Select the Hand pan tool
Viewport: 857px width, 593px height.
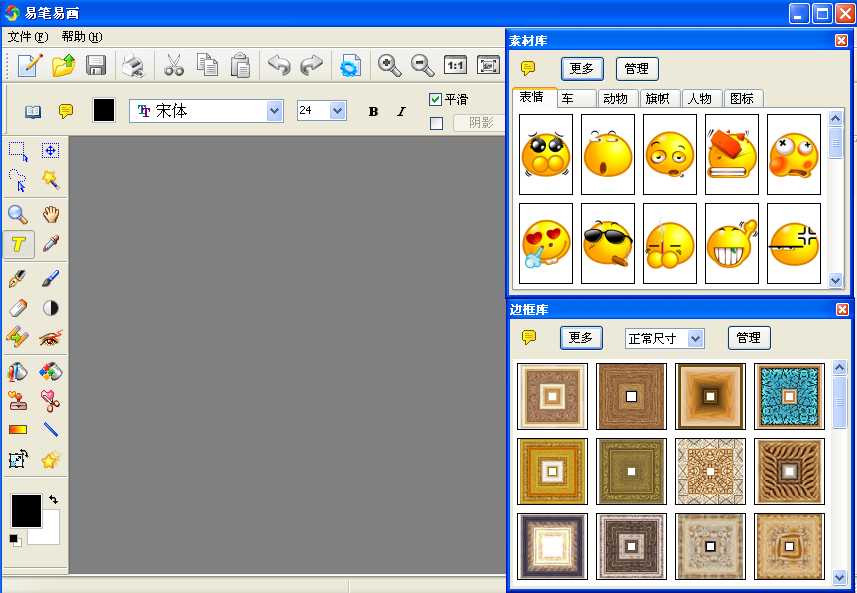pyautogui.click(x=51, y=214)
